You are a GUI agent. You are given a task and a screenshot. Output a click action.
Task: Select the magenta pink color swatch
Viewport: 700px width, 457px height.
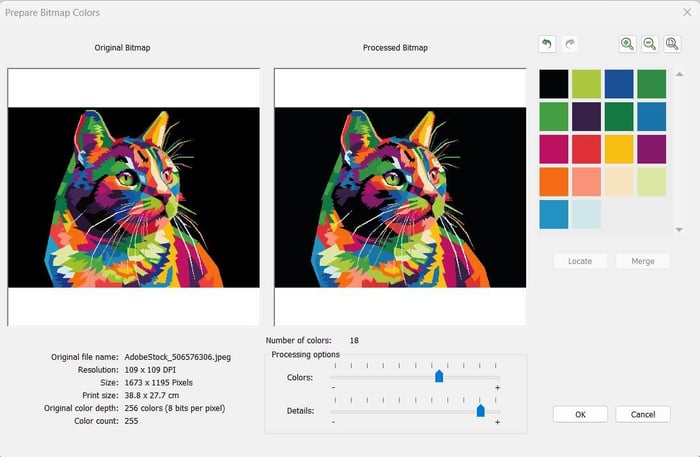(554, 149)
